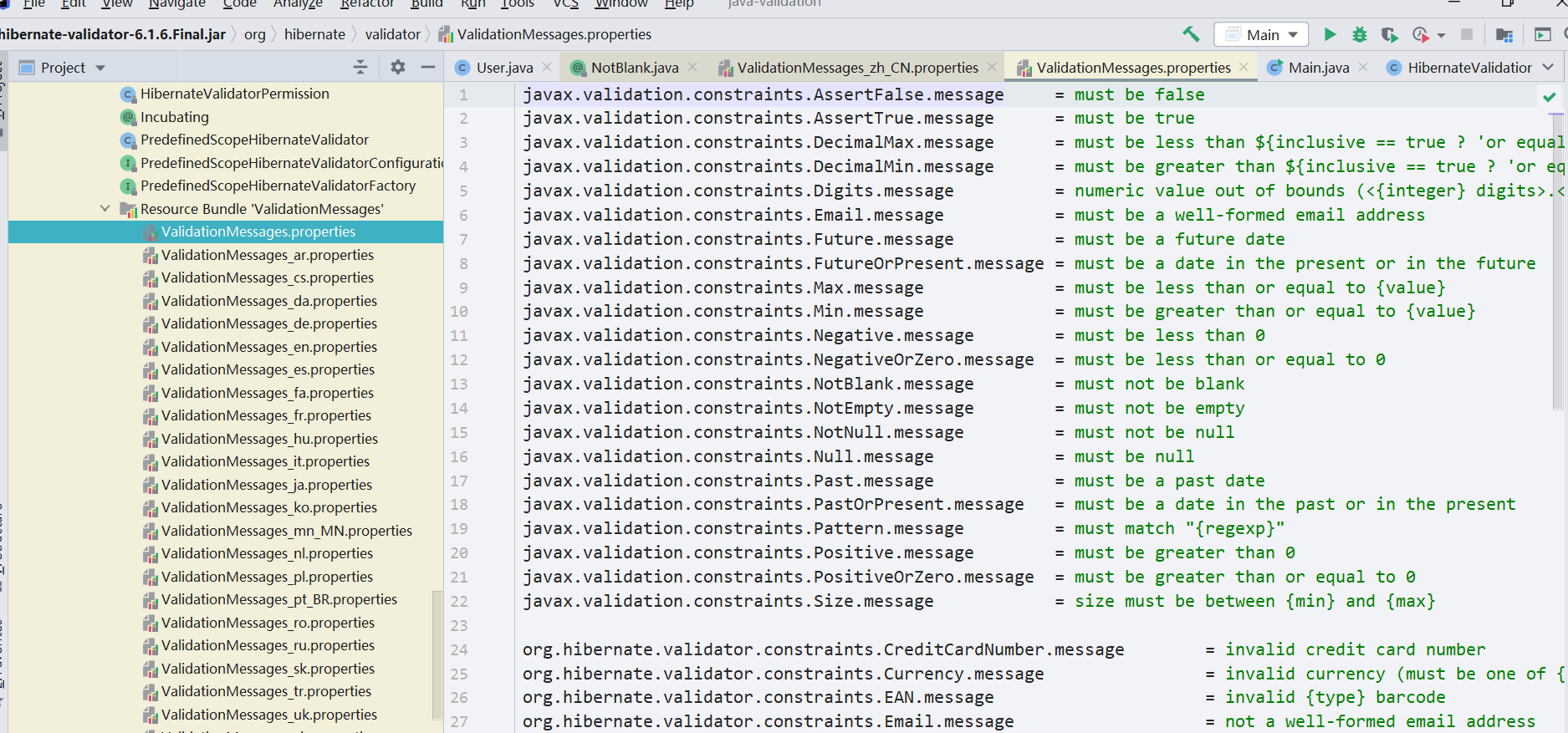The image size is (1568, 733).
Task: Open the Project Structure dialog icon
Action: click(1504, 34)
